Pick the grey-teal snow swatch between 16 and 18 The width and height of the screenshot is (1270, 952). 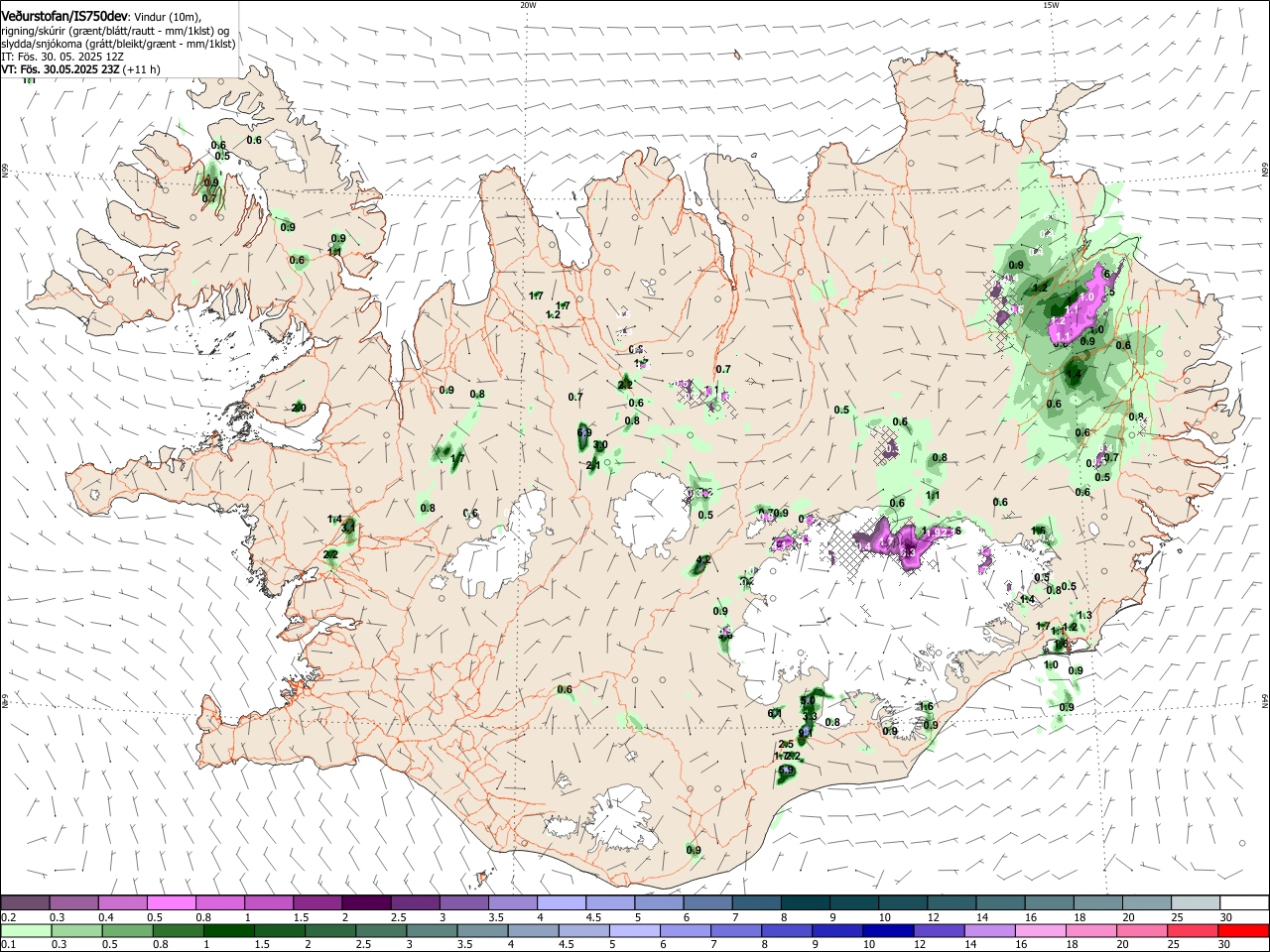(x=1048, y=903)
